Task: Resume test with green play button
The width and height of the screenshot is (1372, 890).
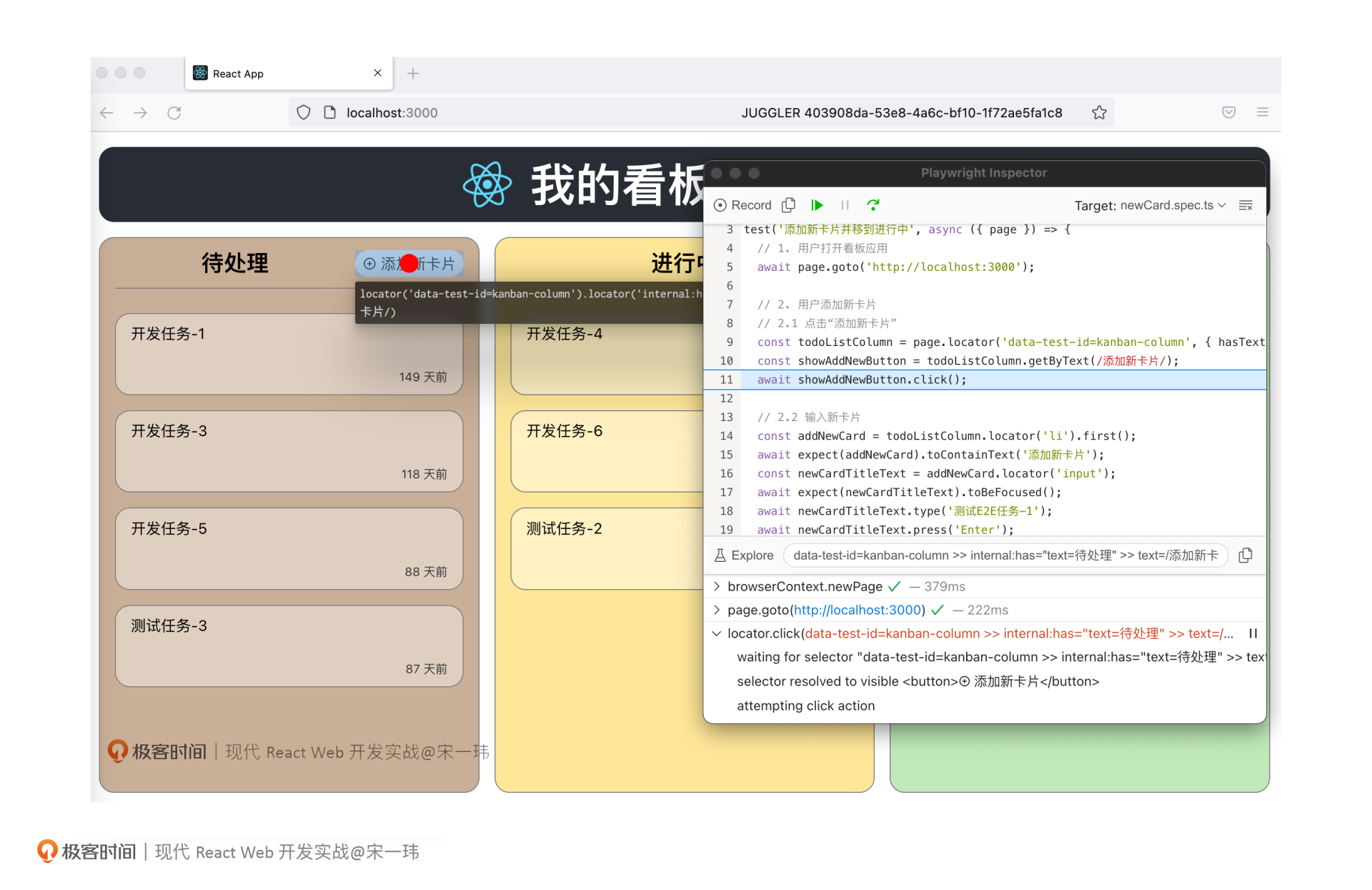Action: (817, 205)
